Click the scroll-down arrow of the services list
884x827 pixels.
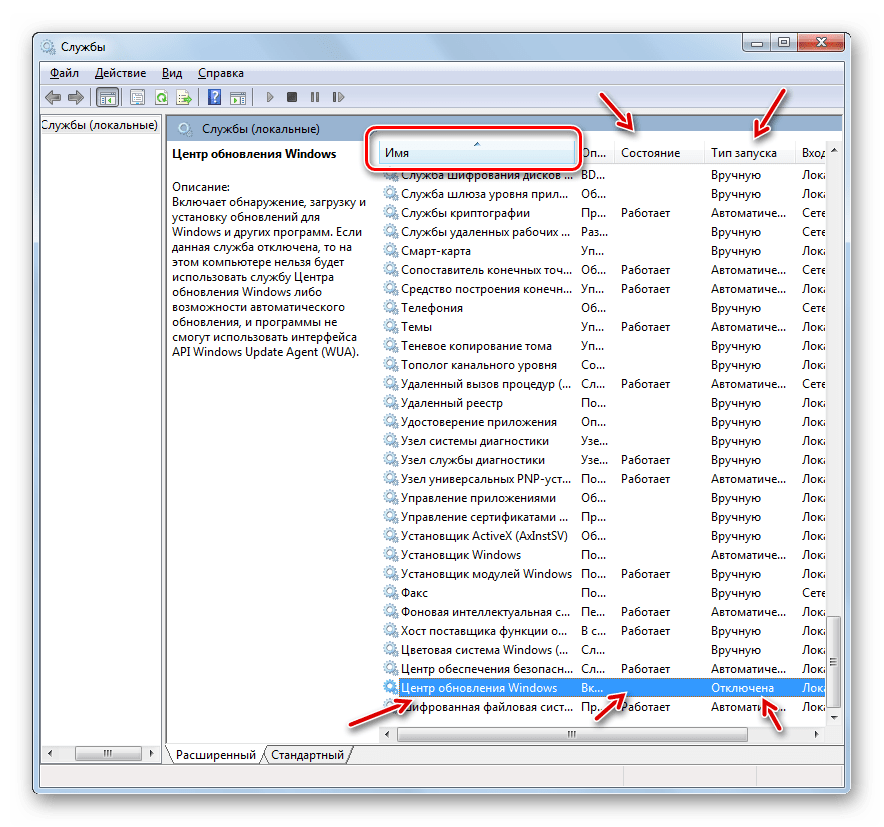coord(834,717)
